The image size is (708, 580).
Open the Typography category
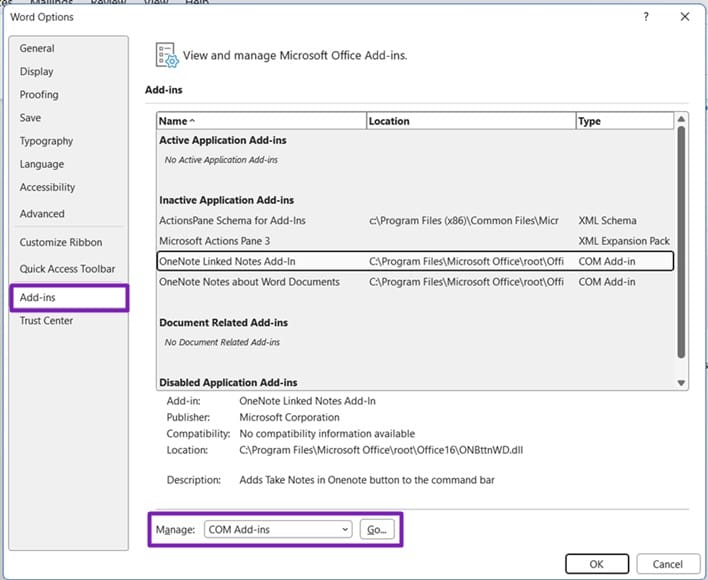tap(46, 141)
